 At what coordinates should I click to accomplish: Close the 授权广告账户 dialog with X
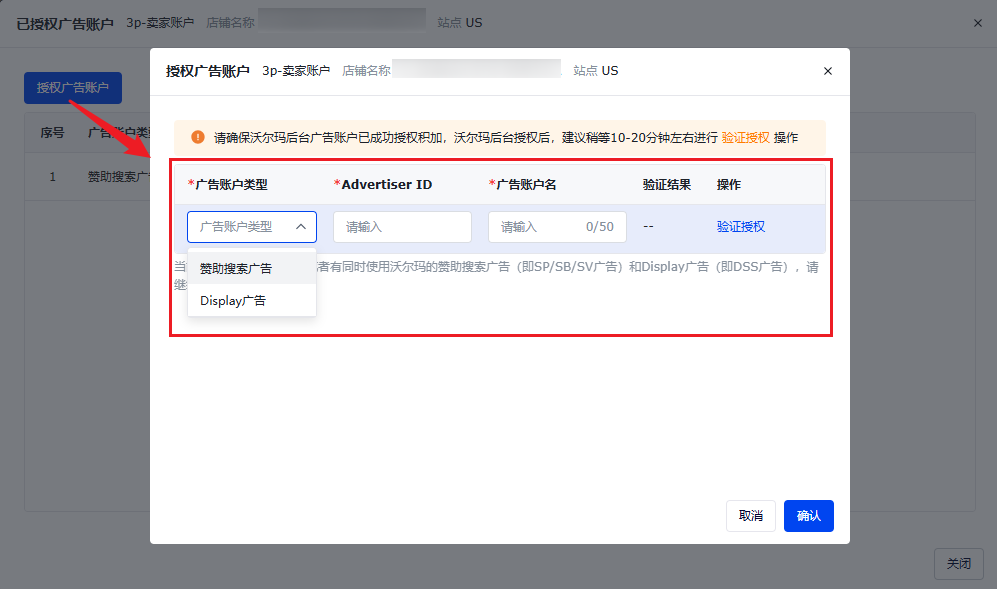(x=827, y=71)
